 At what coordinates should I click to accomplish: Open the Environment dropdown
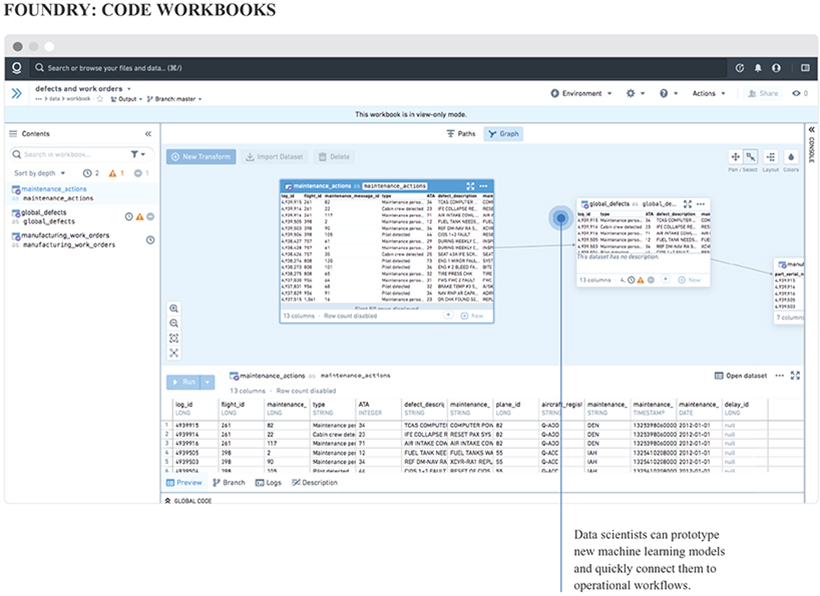[581, 93]
